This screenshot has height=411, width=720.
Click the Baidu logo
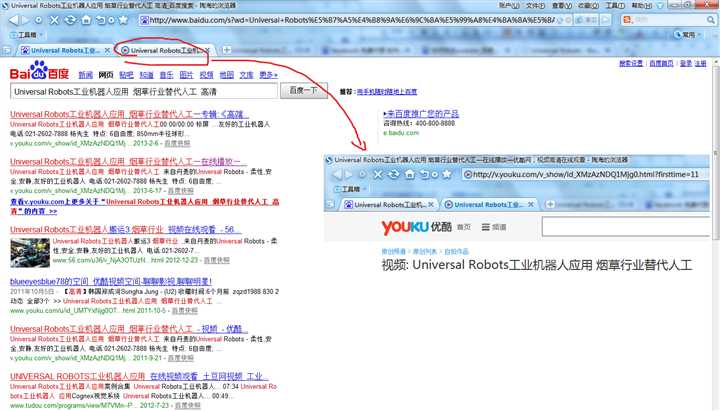click(39, 71)
